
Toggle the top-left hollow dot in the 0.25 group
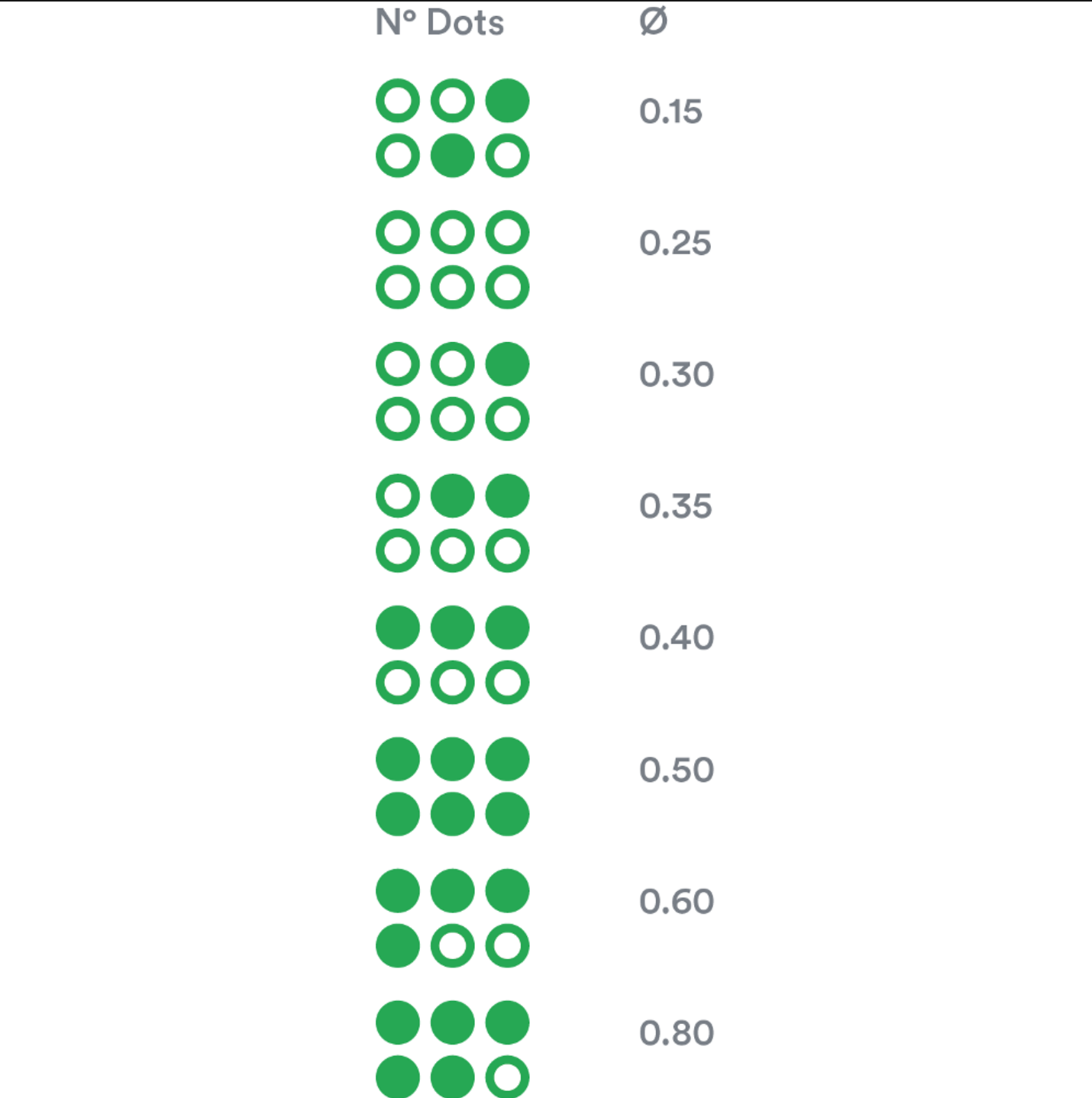pos(398,232)
